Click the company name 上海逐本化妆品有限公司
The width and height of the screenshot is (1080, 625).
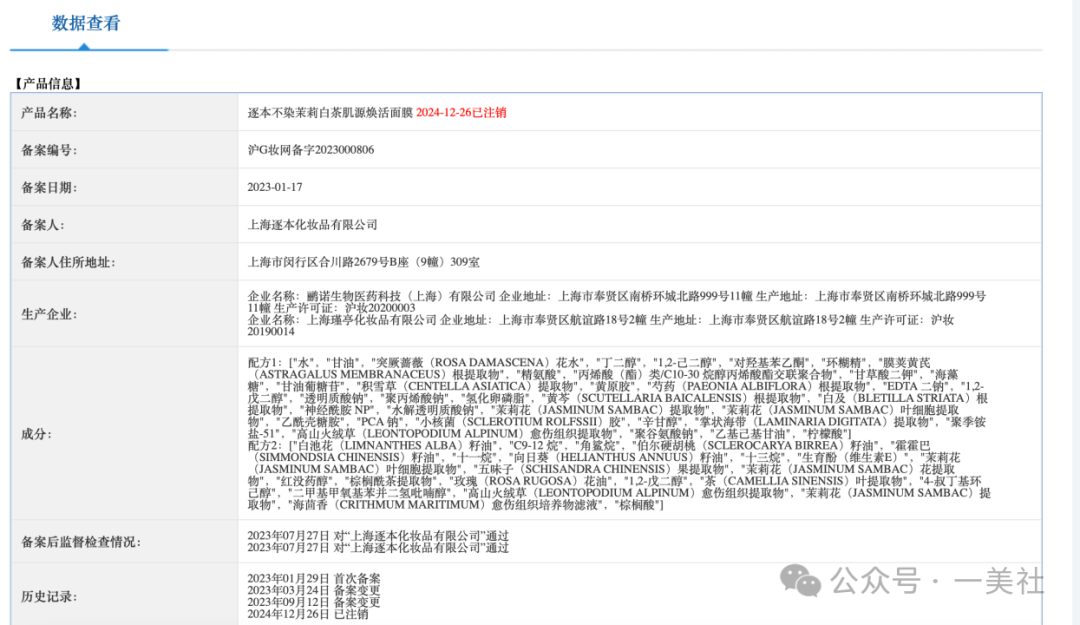click(x=313, y=225)
